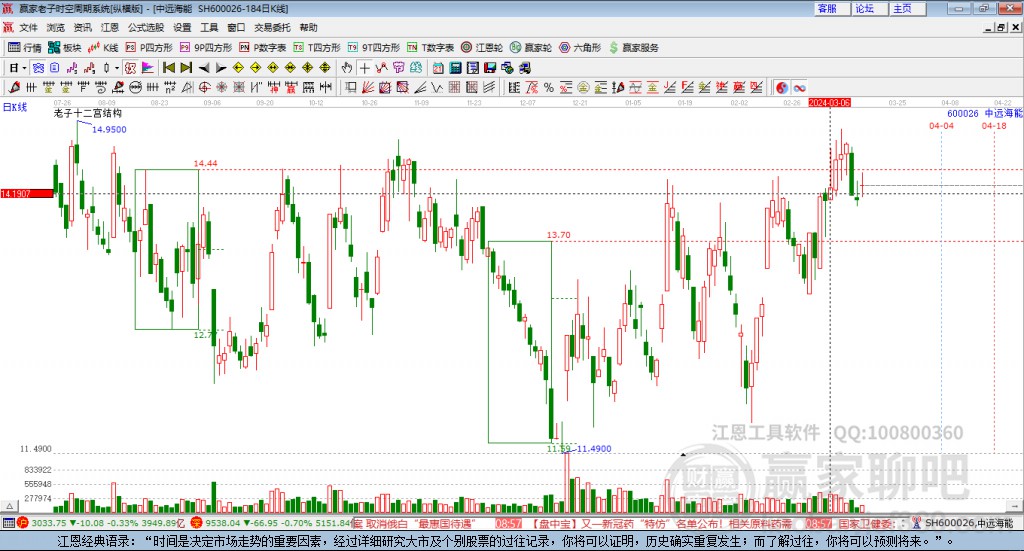The width and height of the screenshot is (1024, 551).
Task: Open the 交易委托 menu
Action: tap(272, 27)
